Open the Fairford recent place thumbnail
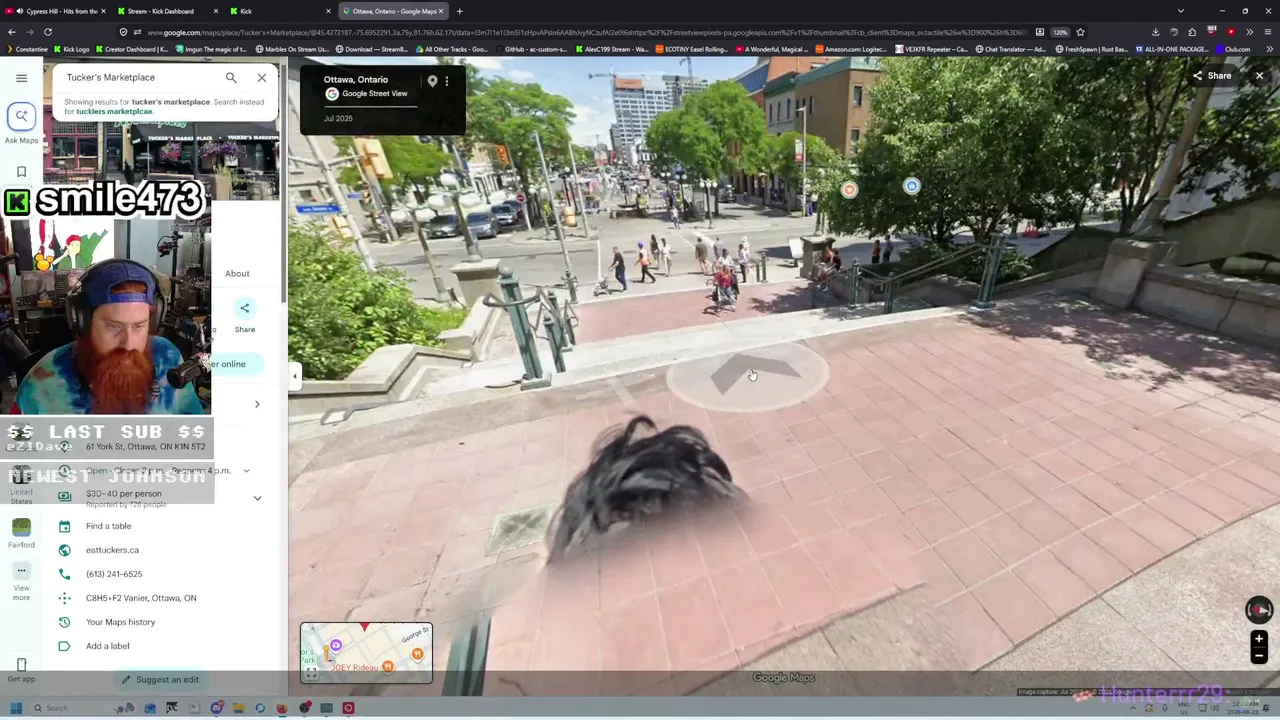Screen dimensions: 1280x720 pyautogui.click(x=21, y=526)
